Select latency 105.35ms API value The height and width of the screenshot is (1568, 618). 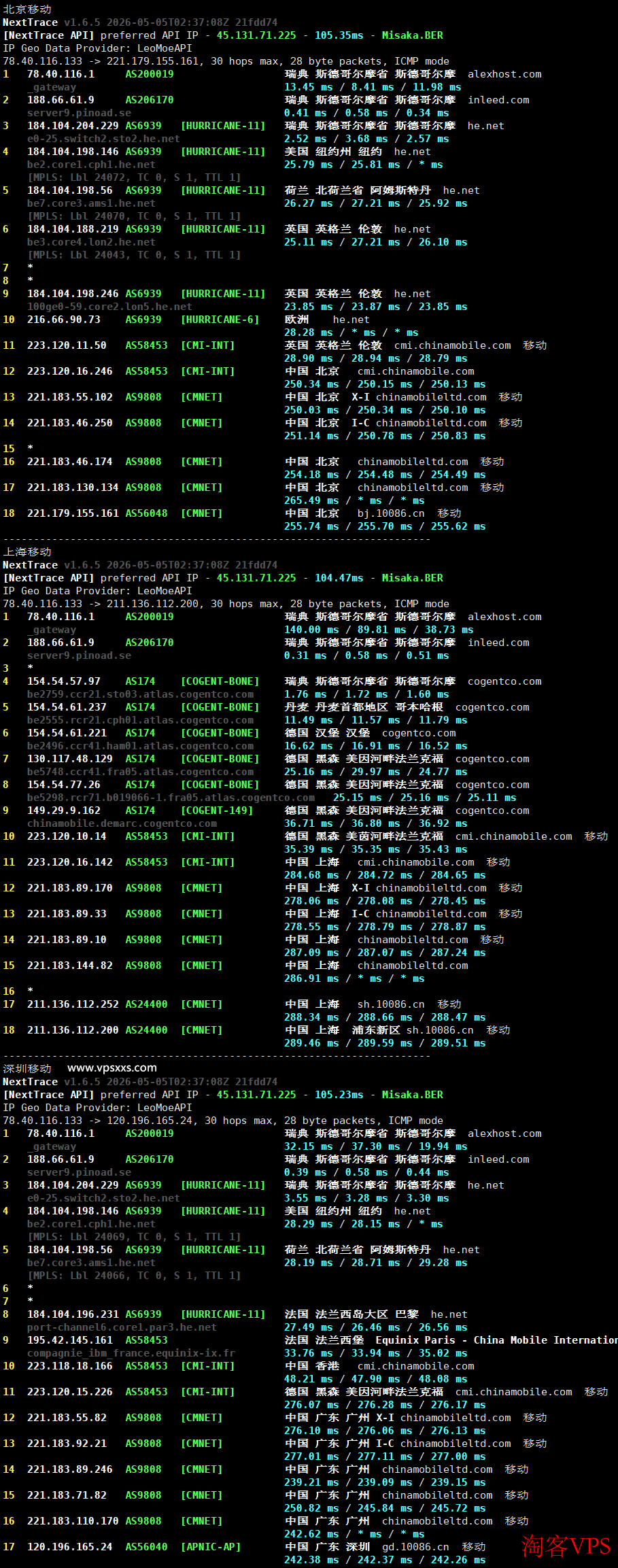click(x=339, y=35)
